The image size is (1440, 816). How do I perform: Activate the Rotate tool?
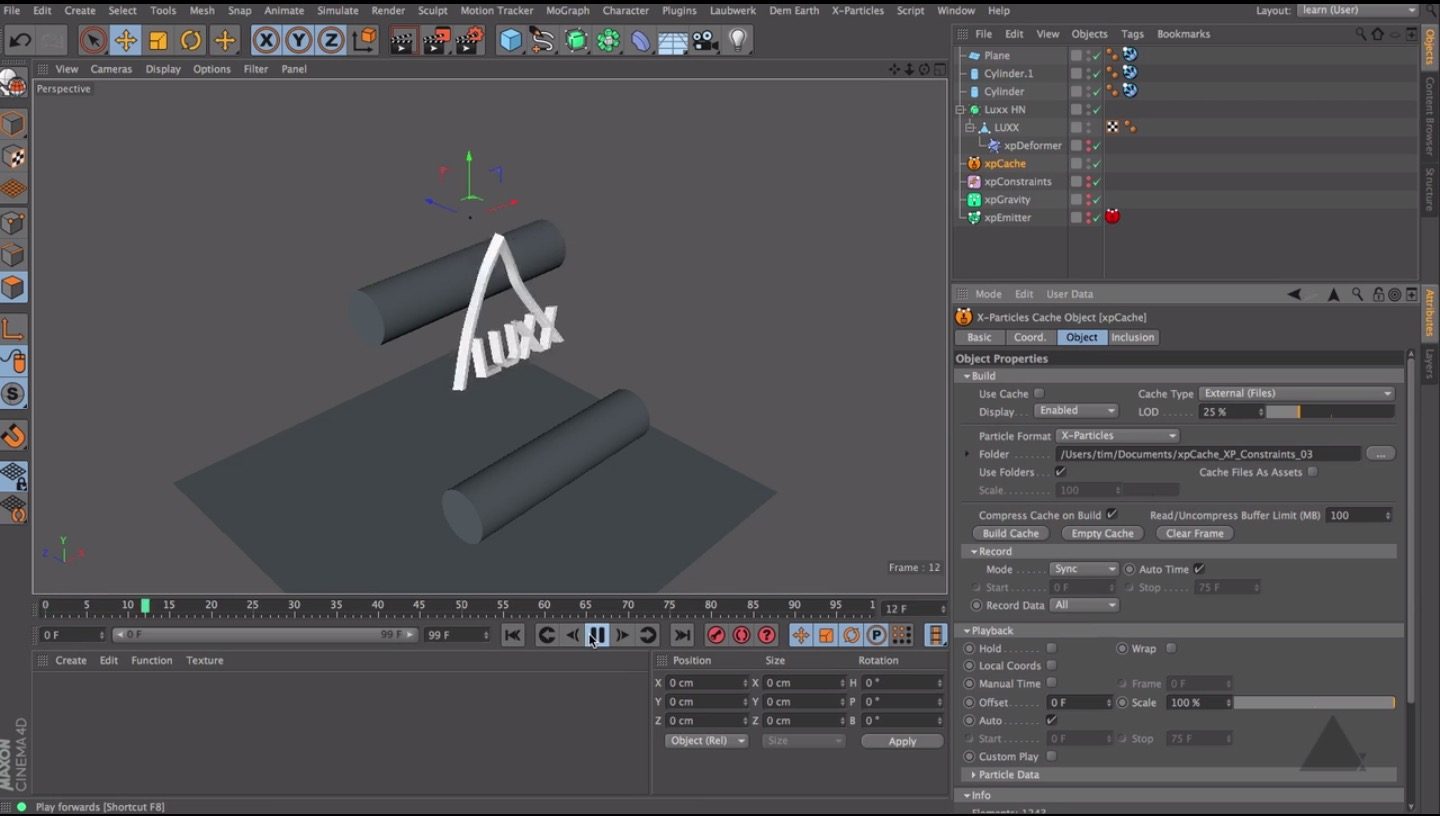click(191, 41)
